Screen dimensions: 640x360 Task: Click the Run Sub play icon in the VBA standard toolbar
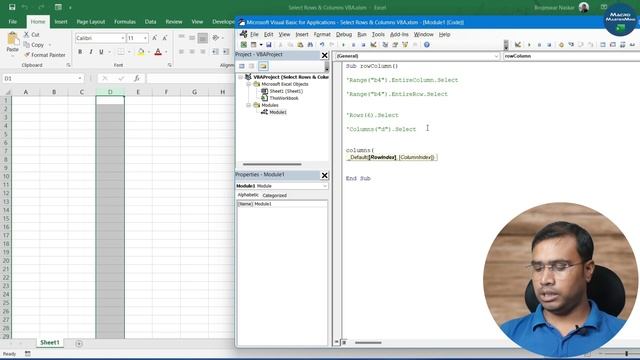(x=343, y=44)
